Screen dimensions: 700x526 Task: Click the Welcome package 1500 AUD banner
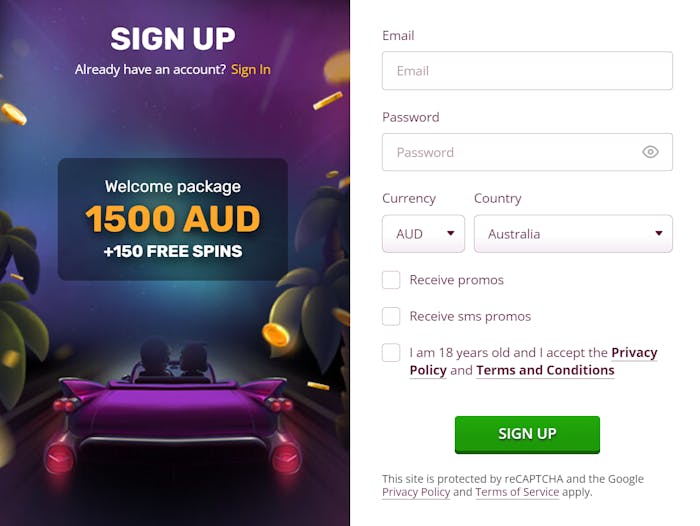click(172, 218)
